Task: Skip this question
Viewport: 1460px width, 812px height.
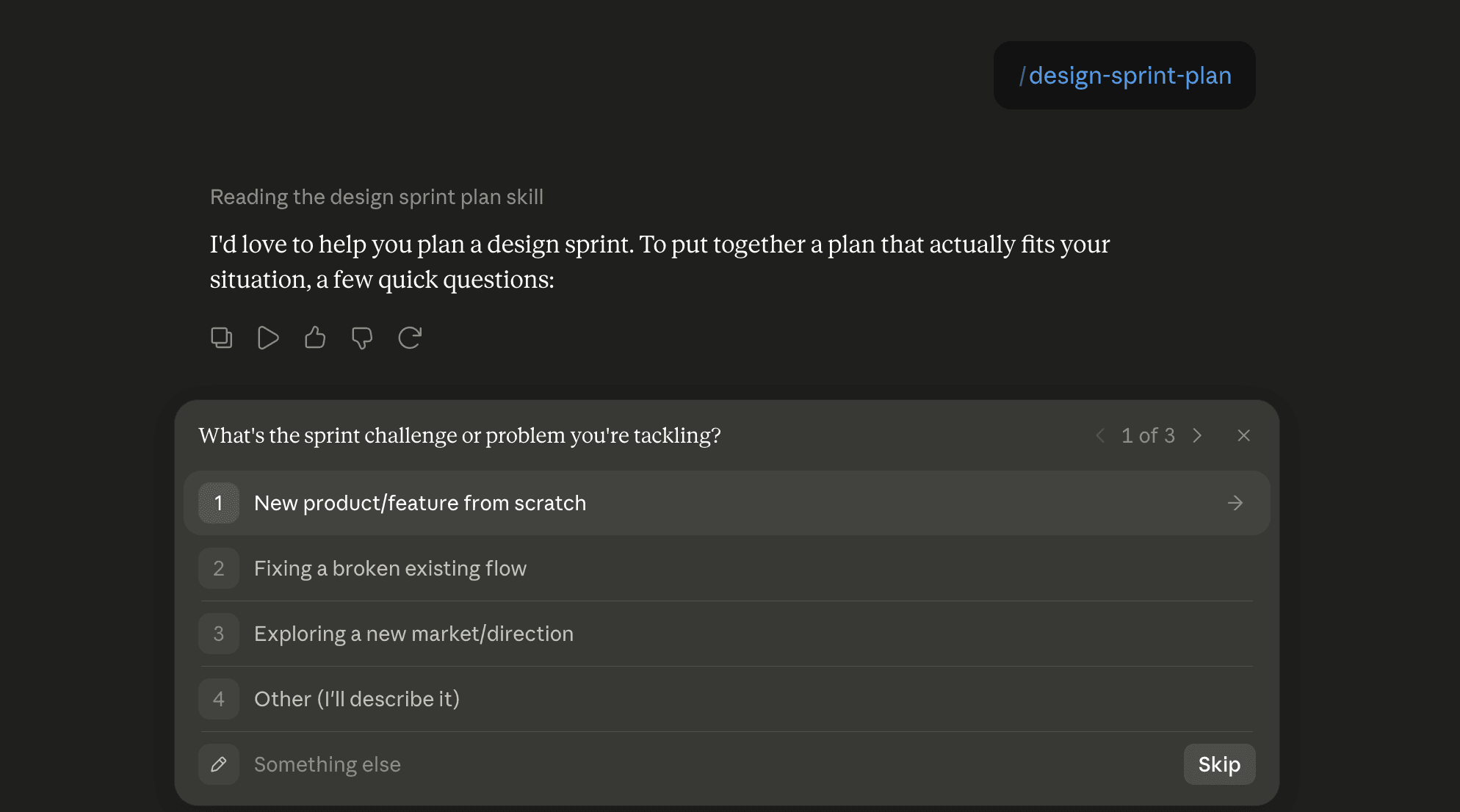Action: [1219, 764]
